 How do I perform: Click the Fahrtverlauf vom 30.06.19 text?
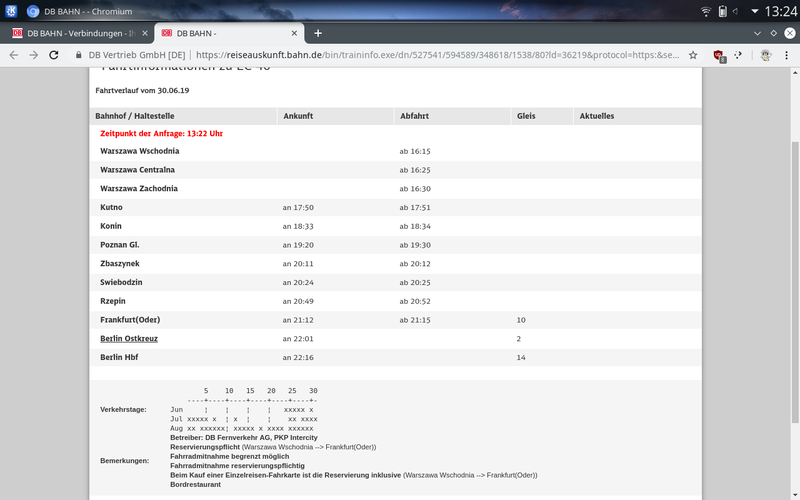[142, 91]
